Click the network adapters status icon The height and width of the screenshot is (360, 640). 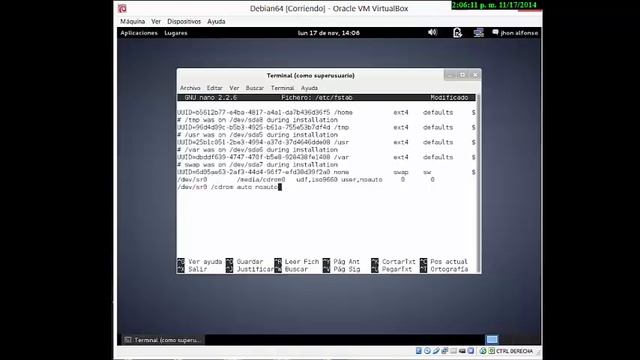[445, 351]
